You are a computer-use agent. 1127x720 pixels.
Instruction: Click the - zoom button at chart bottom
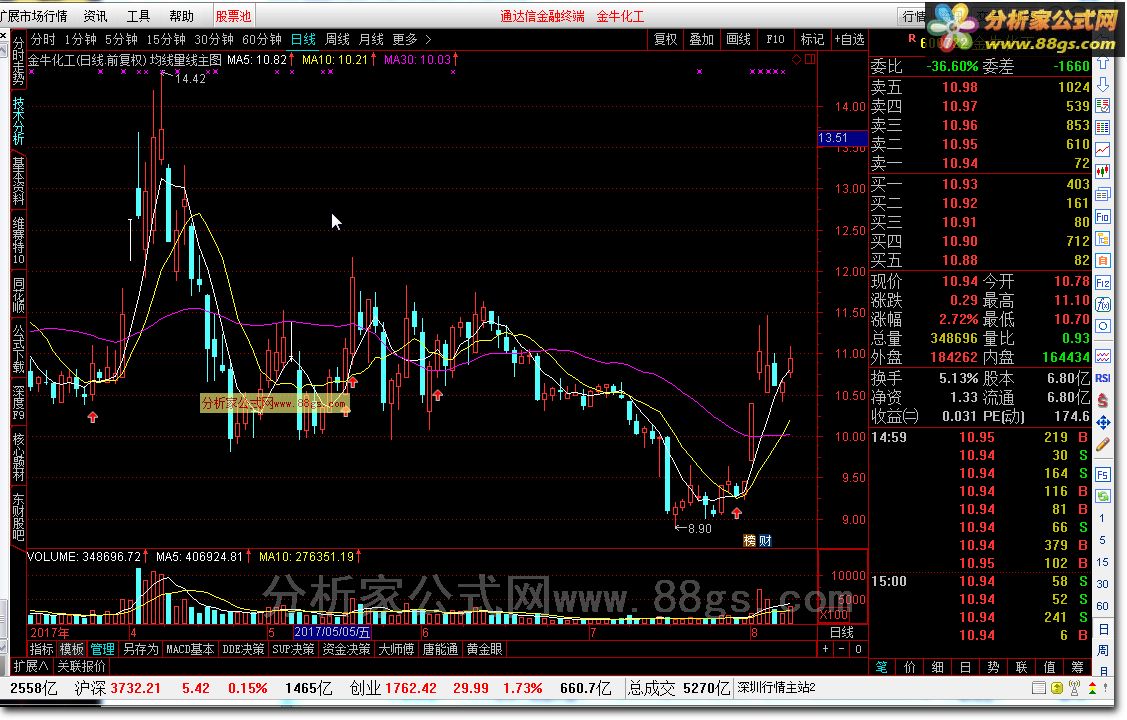click(x=842, y=649)
